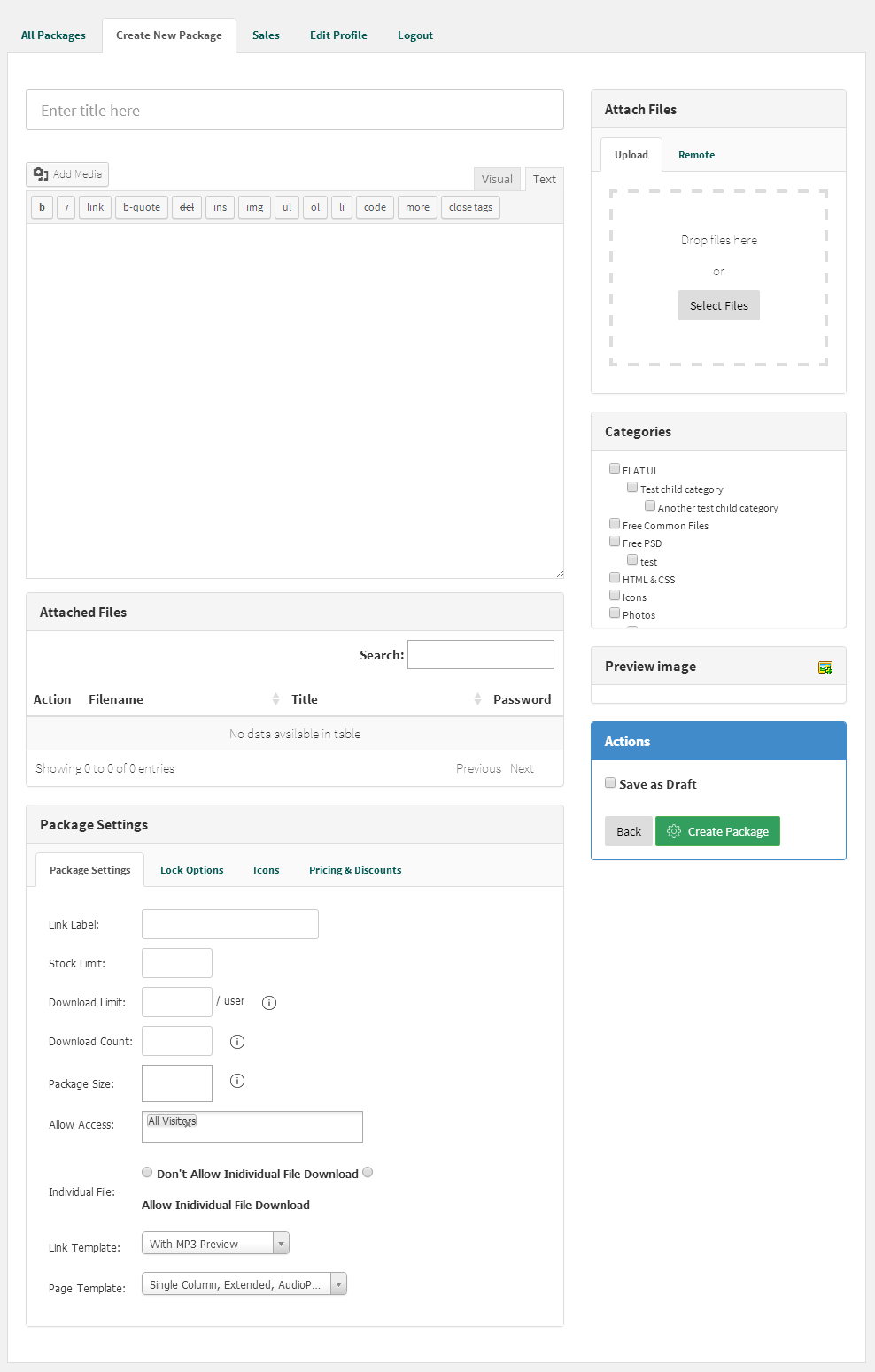Click info icon beside Download Count
This screenshot has height=1372, width=875.
pyautogui.click(x=237, y=1042)
